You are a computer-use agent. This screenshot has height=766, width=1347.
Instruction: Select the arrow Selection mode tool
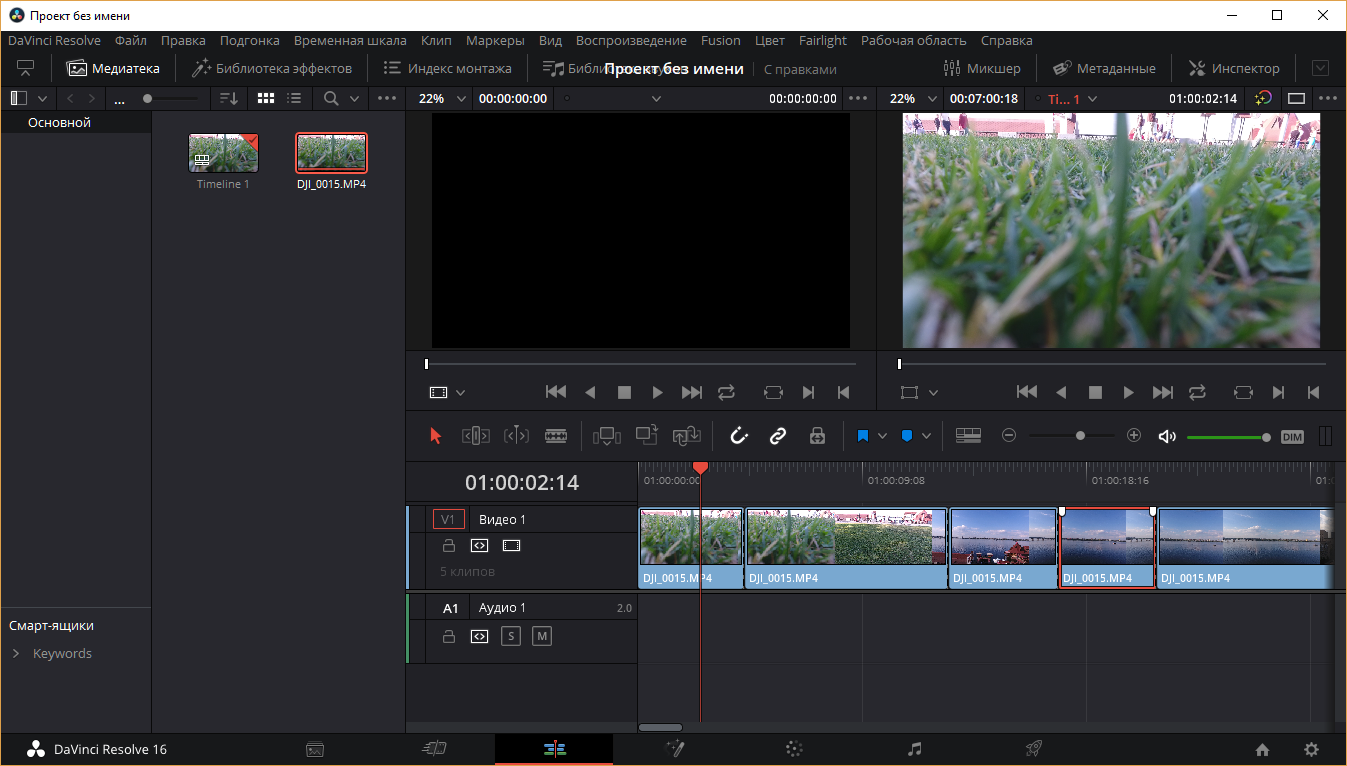click(435, 436)
